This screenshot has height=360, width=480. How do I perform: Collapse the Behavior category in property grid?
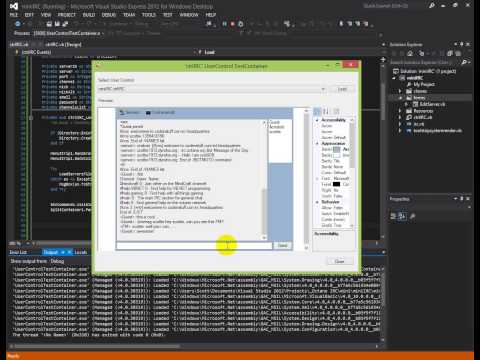317,202
